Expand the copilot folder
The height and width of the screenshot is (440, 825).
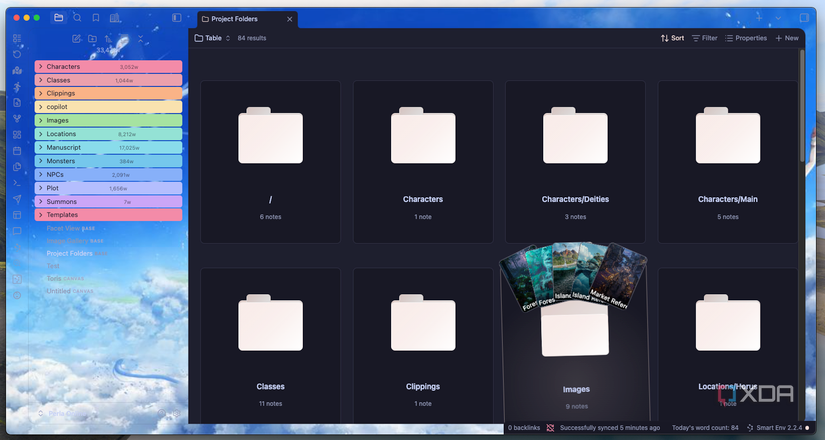coord(108,107)
